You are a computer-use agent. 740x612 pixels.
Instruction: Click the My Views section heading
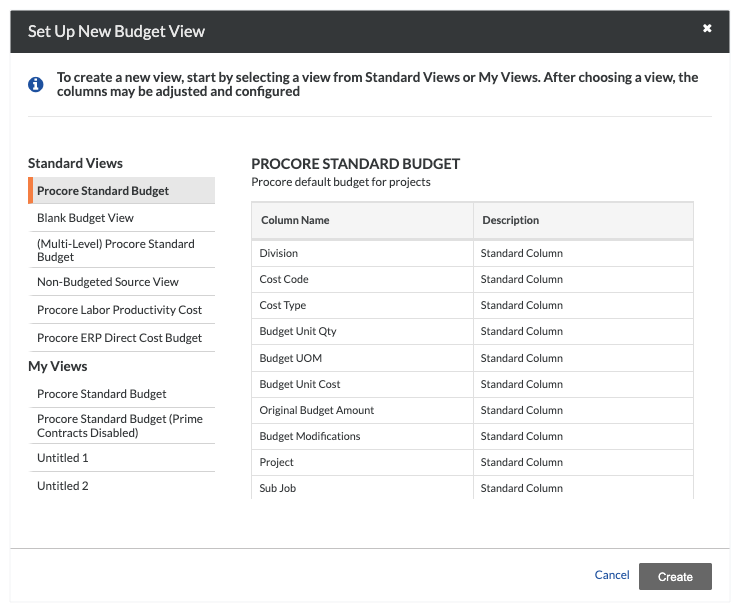(58, 367)
